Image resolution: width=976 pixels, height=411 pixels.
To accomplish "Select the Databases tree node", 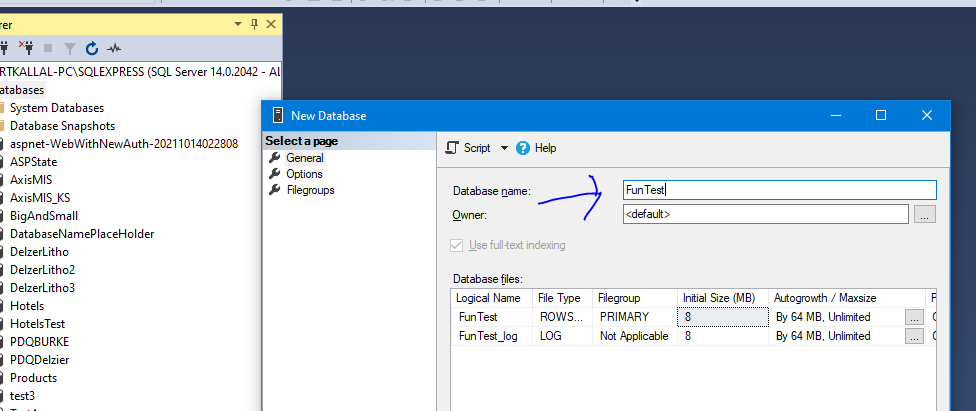I will (x=22, y=90).
